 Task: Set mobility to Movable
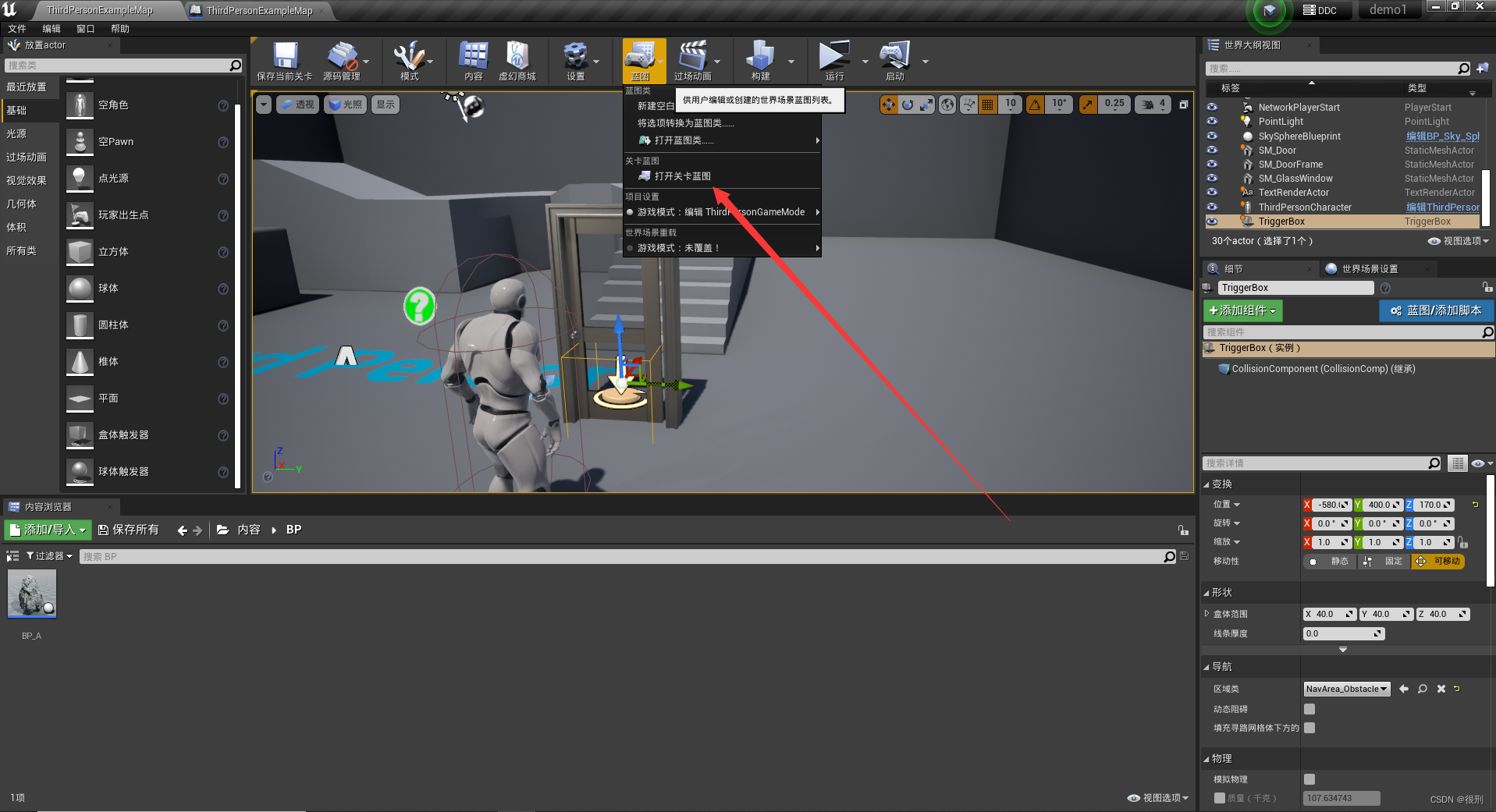click(x=1438, y=562)
